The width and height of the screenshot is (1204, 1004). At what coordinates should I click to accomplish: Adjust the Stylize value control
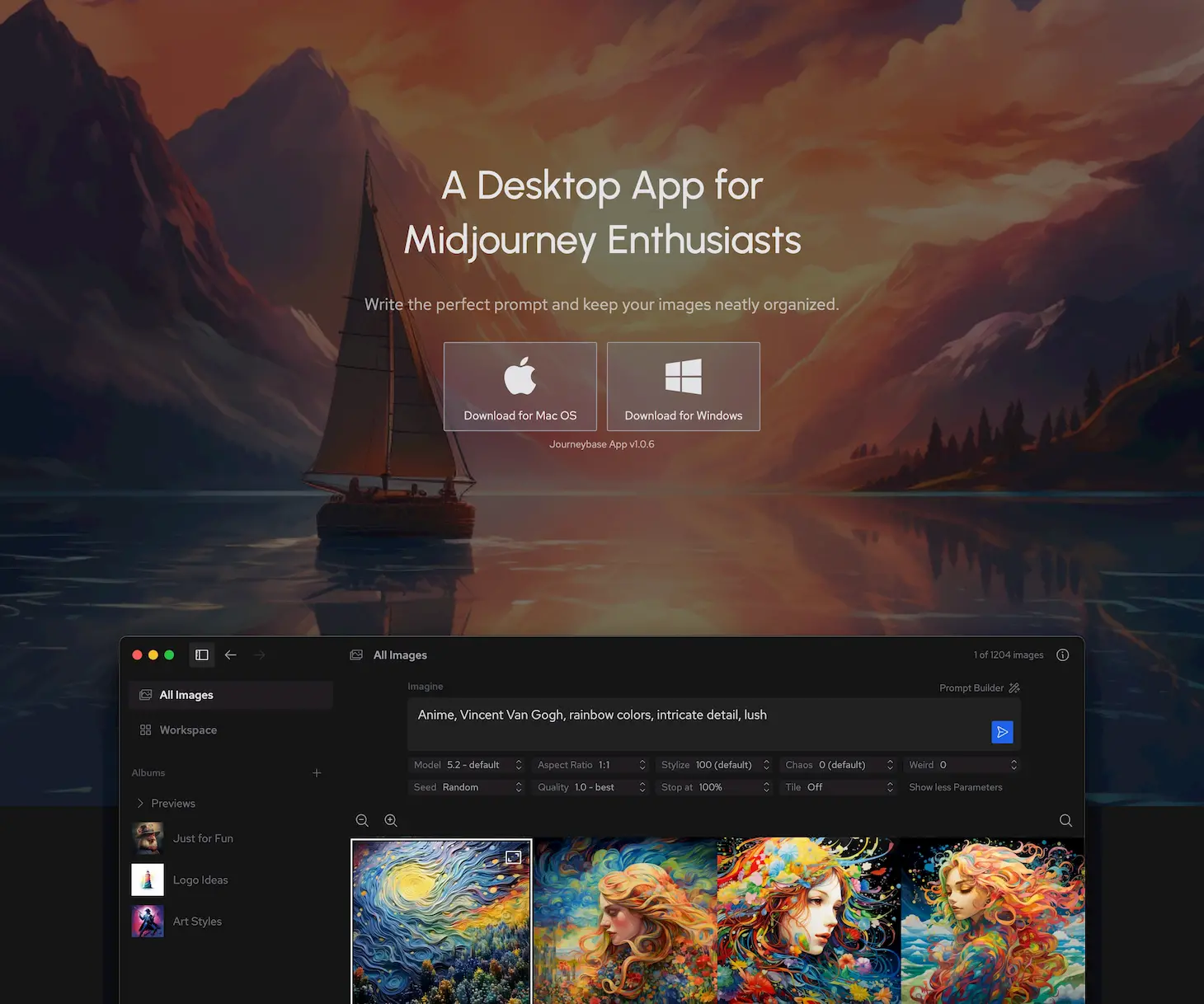pos(713,765)
